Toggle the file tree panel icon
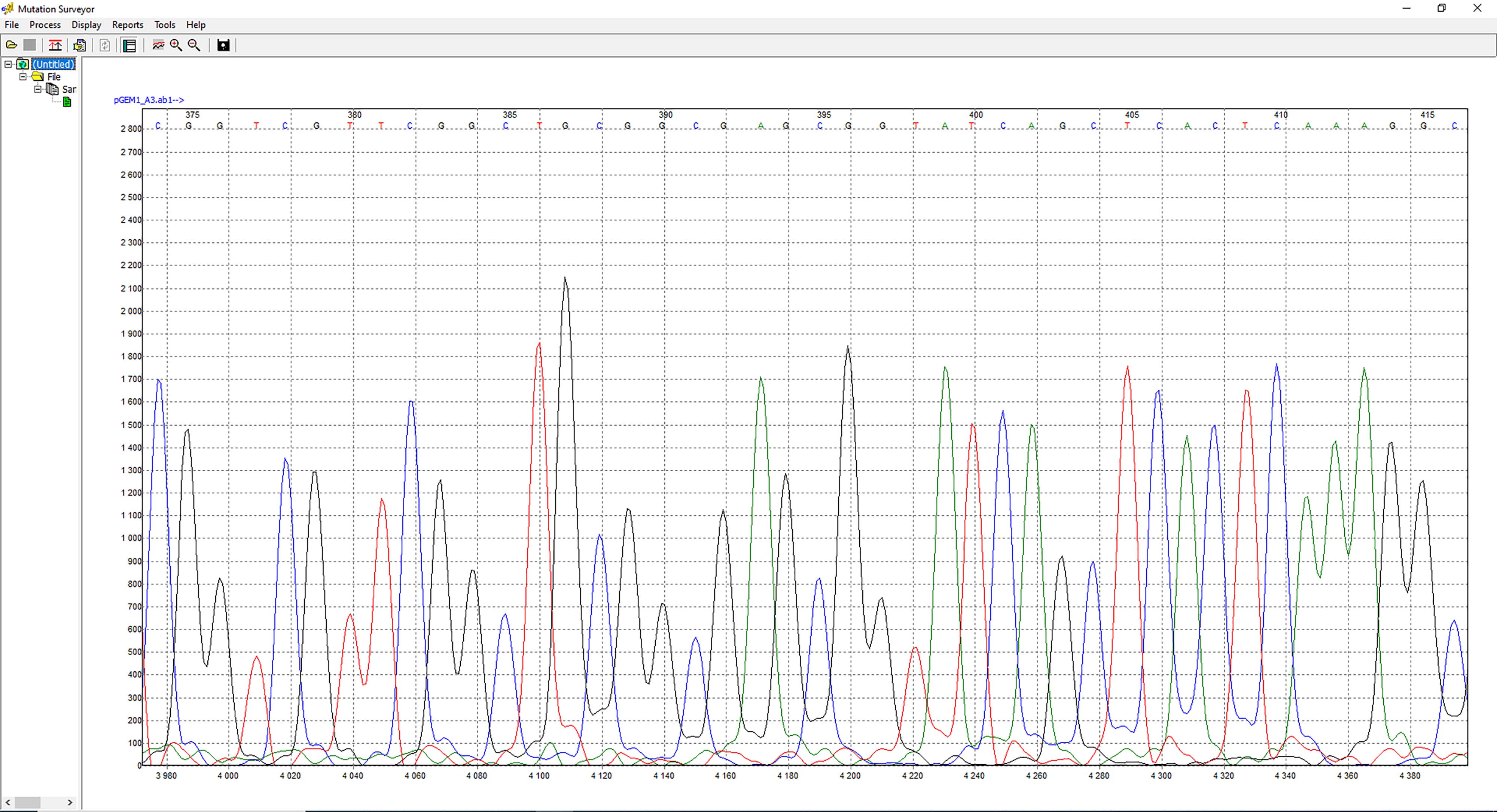Viewport: 1497px width, 812px height. [x=129, y=45]
